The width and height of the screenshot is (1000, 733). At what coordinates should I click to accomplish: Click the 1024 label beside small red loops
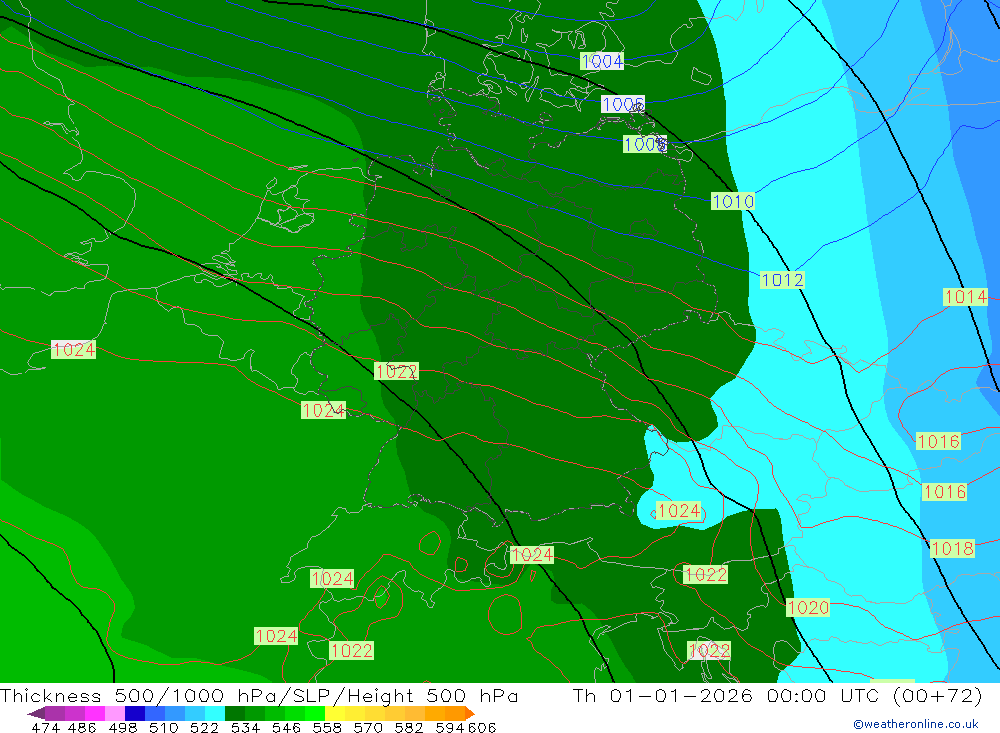pos(532,554)
